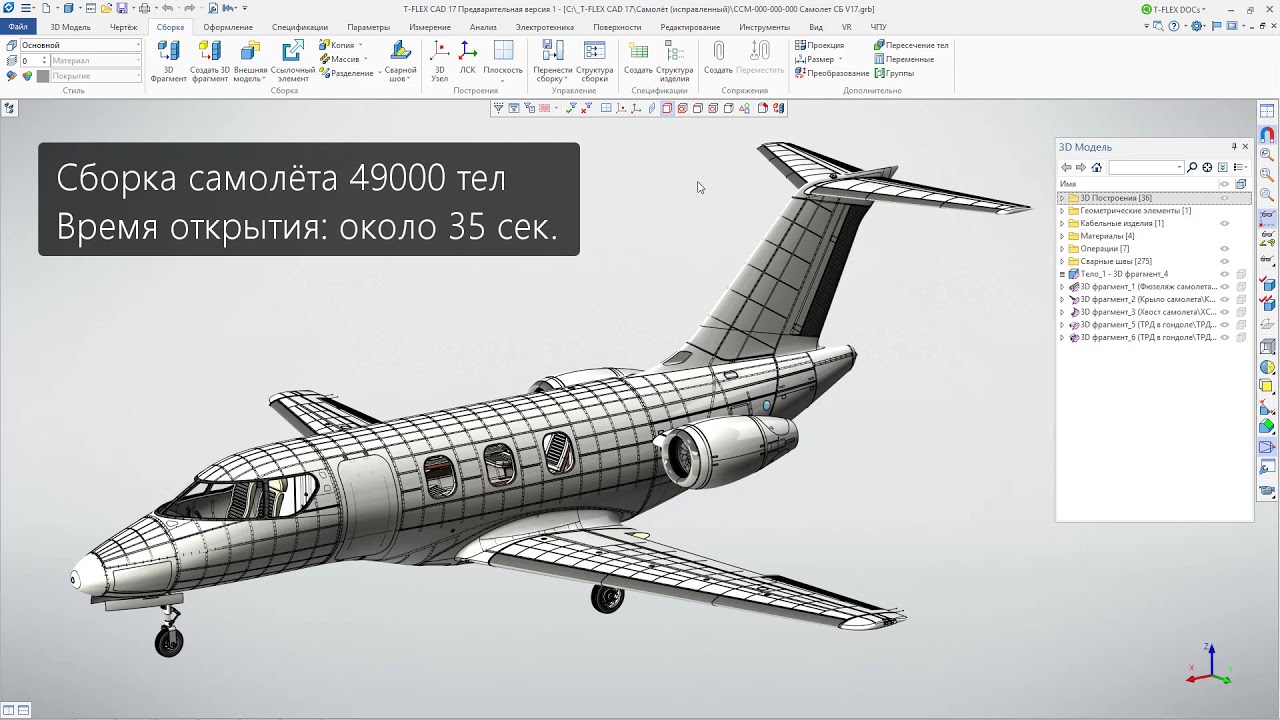Toggle visibility of 3D фрагмент_2 (Крыло самолета)
The width and height of the screenshot is (1280, 720).
pos(1224,299)
